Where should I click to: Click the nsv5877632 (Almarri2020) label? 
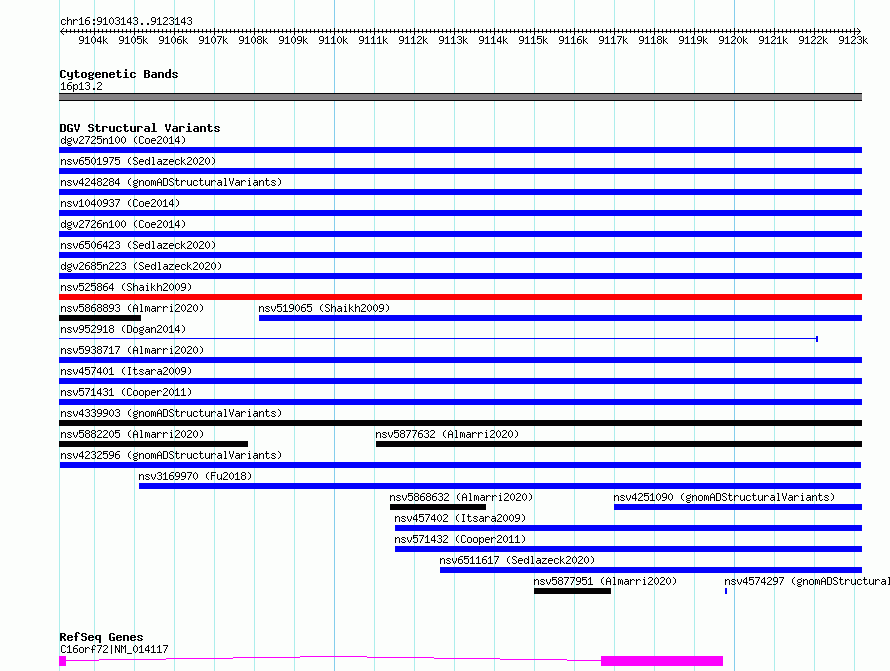tap(447, 434)
